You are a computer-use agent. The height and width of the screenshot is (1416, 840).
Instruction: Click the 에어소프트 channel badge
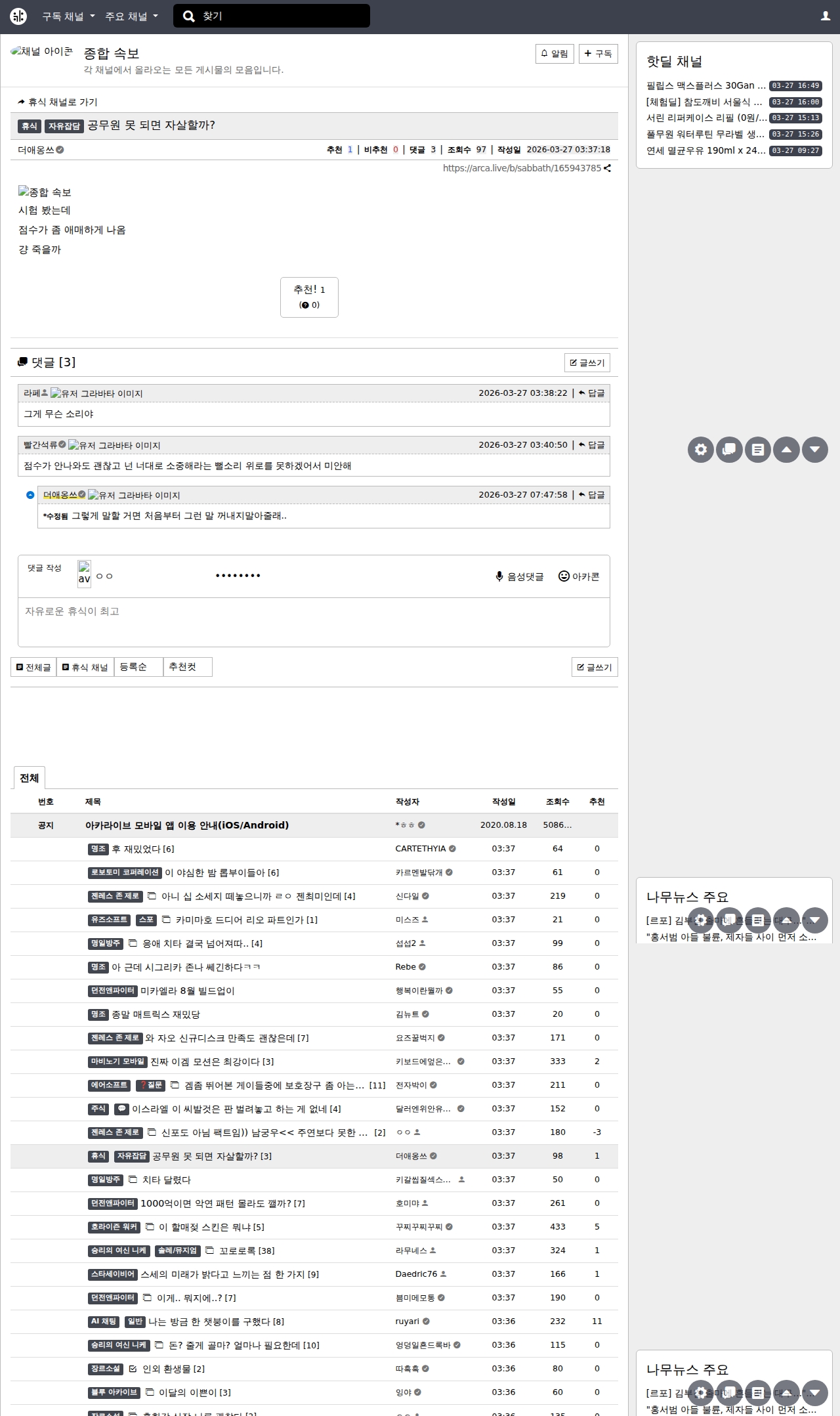[x=109, y=1085]
